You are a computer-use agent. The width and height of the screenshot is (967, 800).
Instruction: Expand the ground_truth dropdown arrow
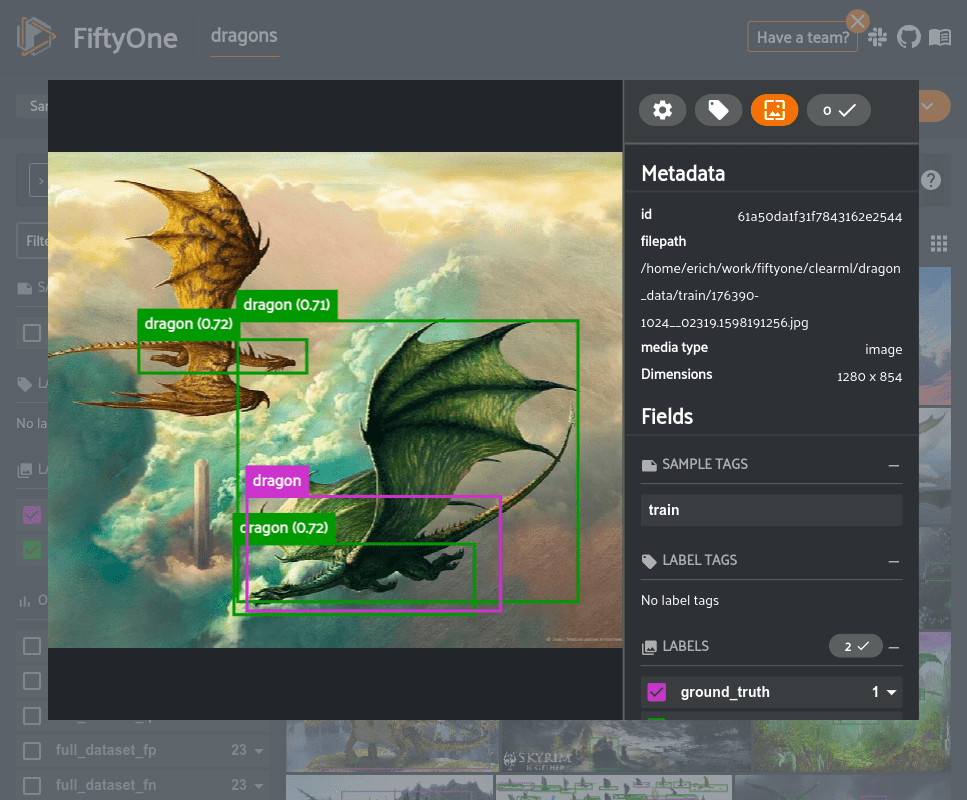pos(891,693)
